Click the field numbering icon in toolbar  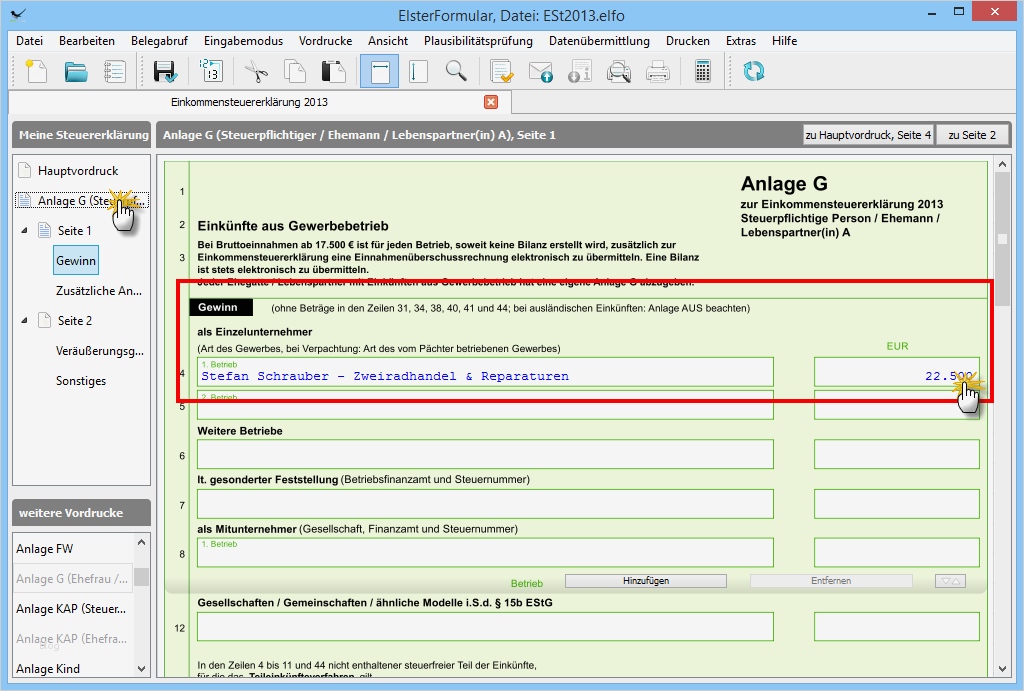pyautogui.click(x=211, y=71)
